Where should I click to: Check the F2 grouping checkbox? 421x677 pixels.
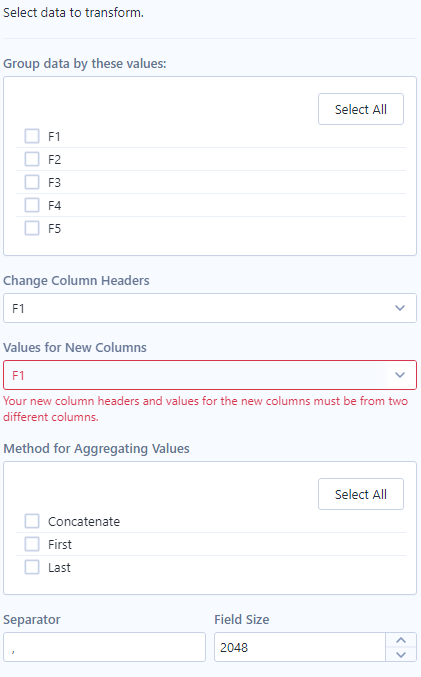click(x=32, y=159)
